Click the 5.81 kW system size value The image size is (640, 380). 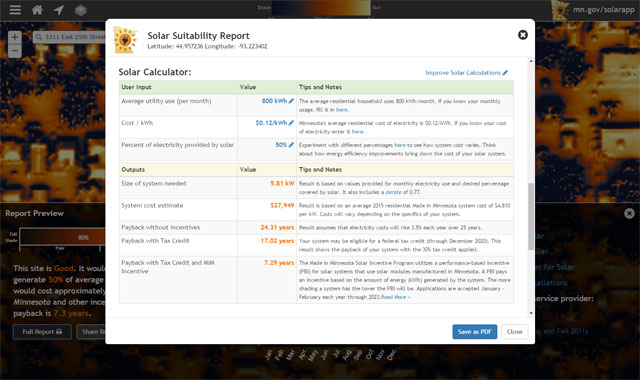coord(282,184)
